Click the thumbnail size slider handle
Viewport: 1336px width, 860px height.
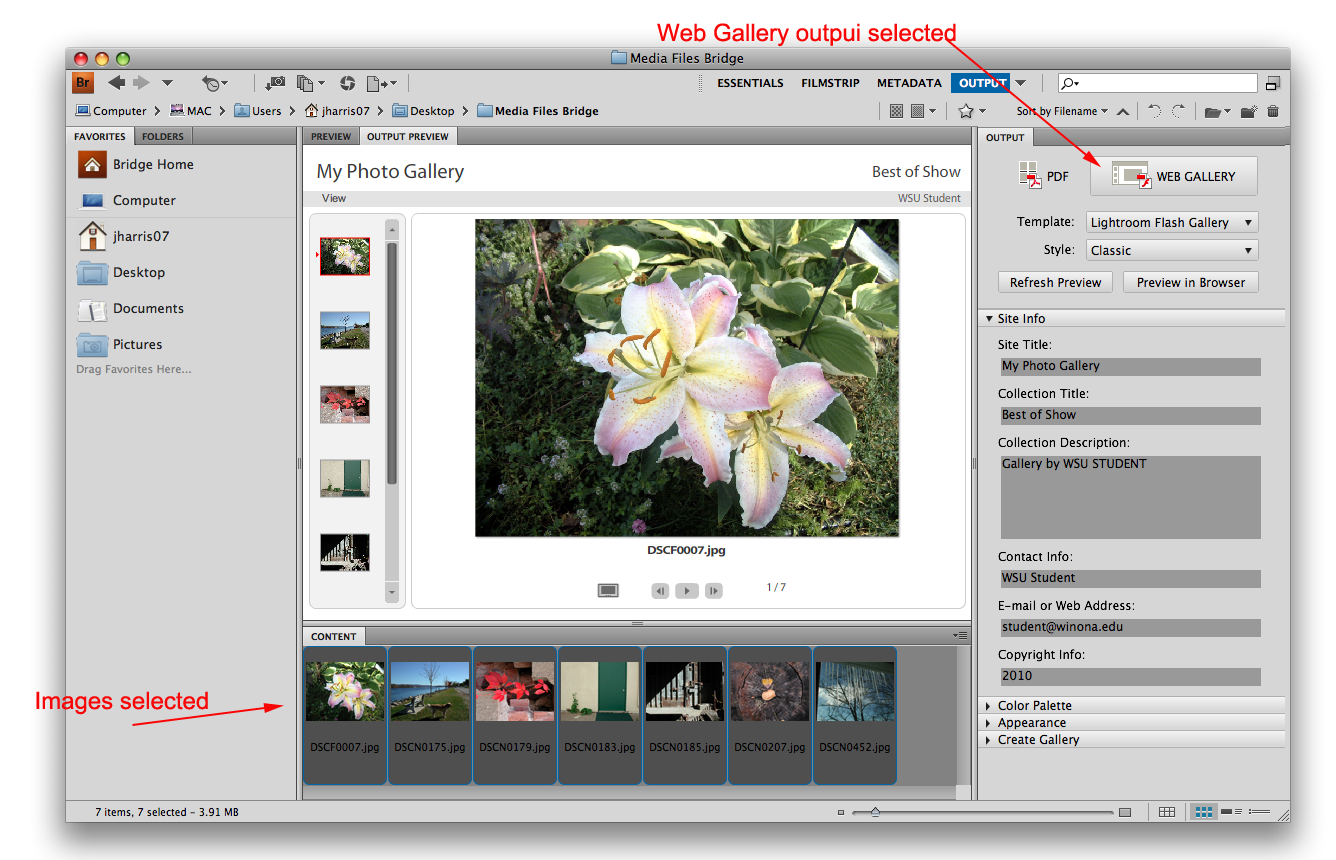(875, 812)
